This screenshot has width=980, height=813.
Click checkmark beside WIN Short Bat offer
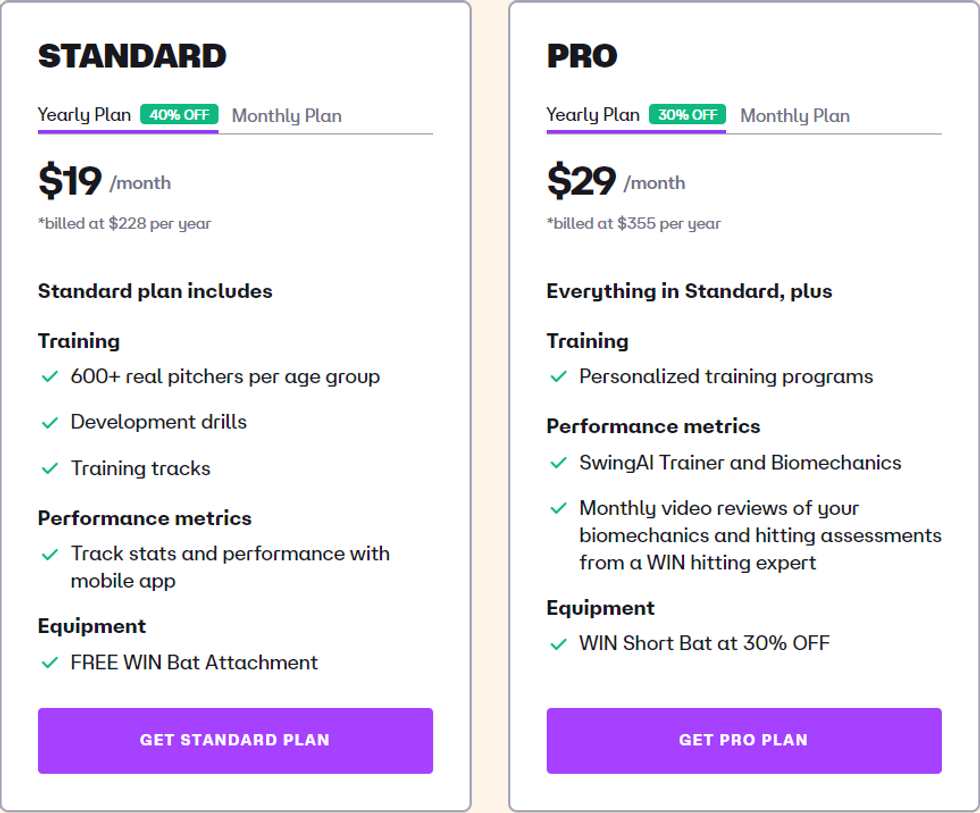click(x=558, y=644)
